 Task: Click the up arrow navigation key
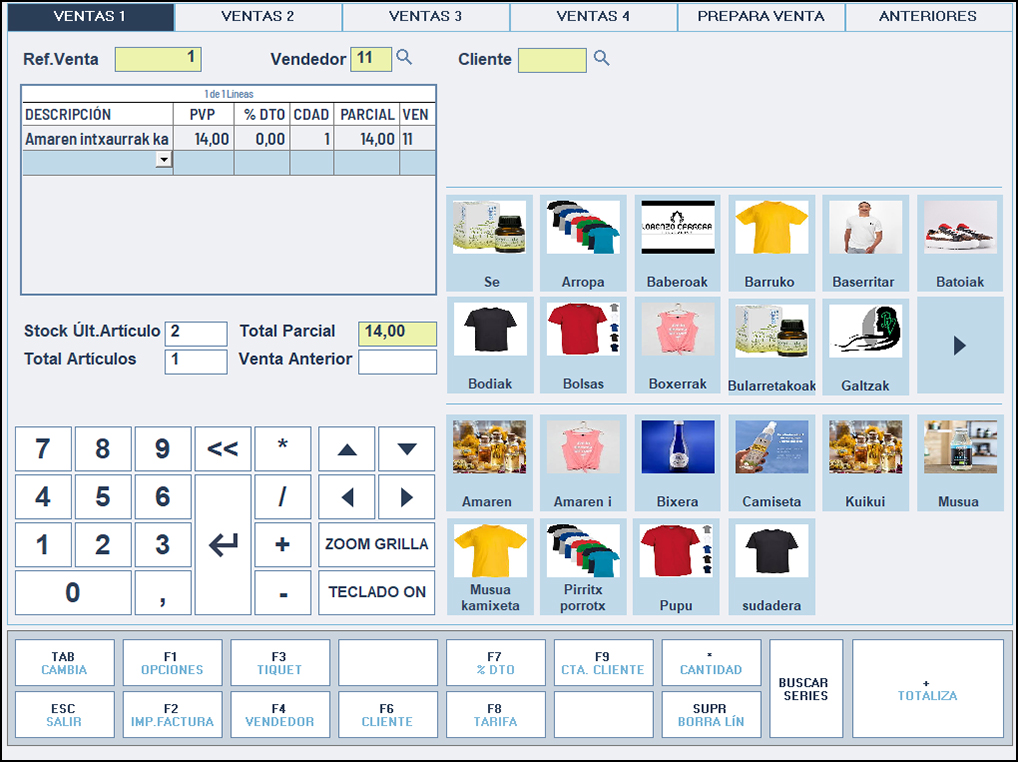coord(347,449)
